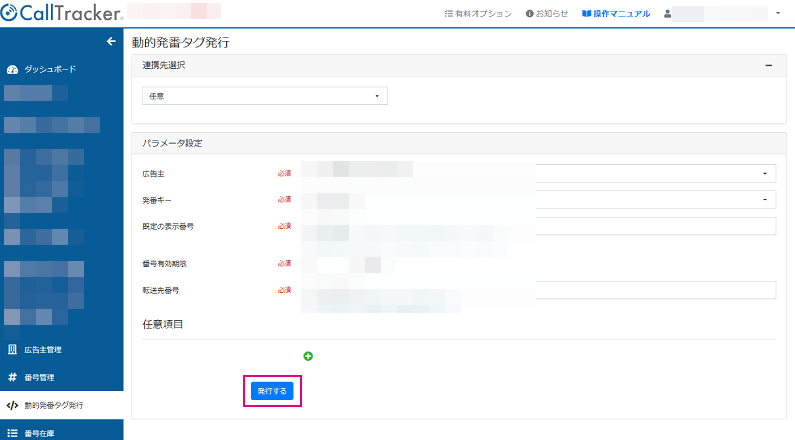
Task: Add an optional item with the green plus
Action: (308, 356)
